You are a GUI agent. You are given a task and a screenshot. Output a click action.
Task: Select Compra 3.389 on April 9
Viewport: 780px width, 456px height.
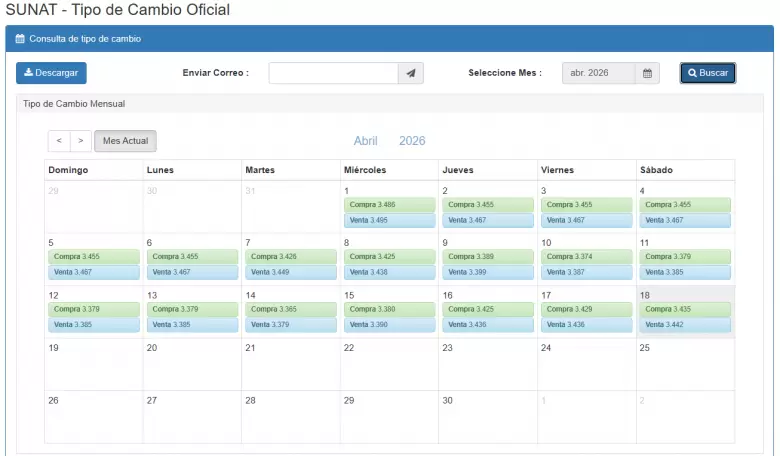487,257
